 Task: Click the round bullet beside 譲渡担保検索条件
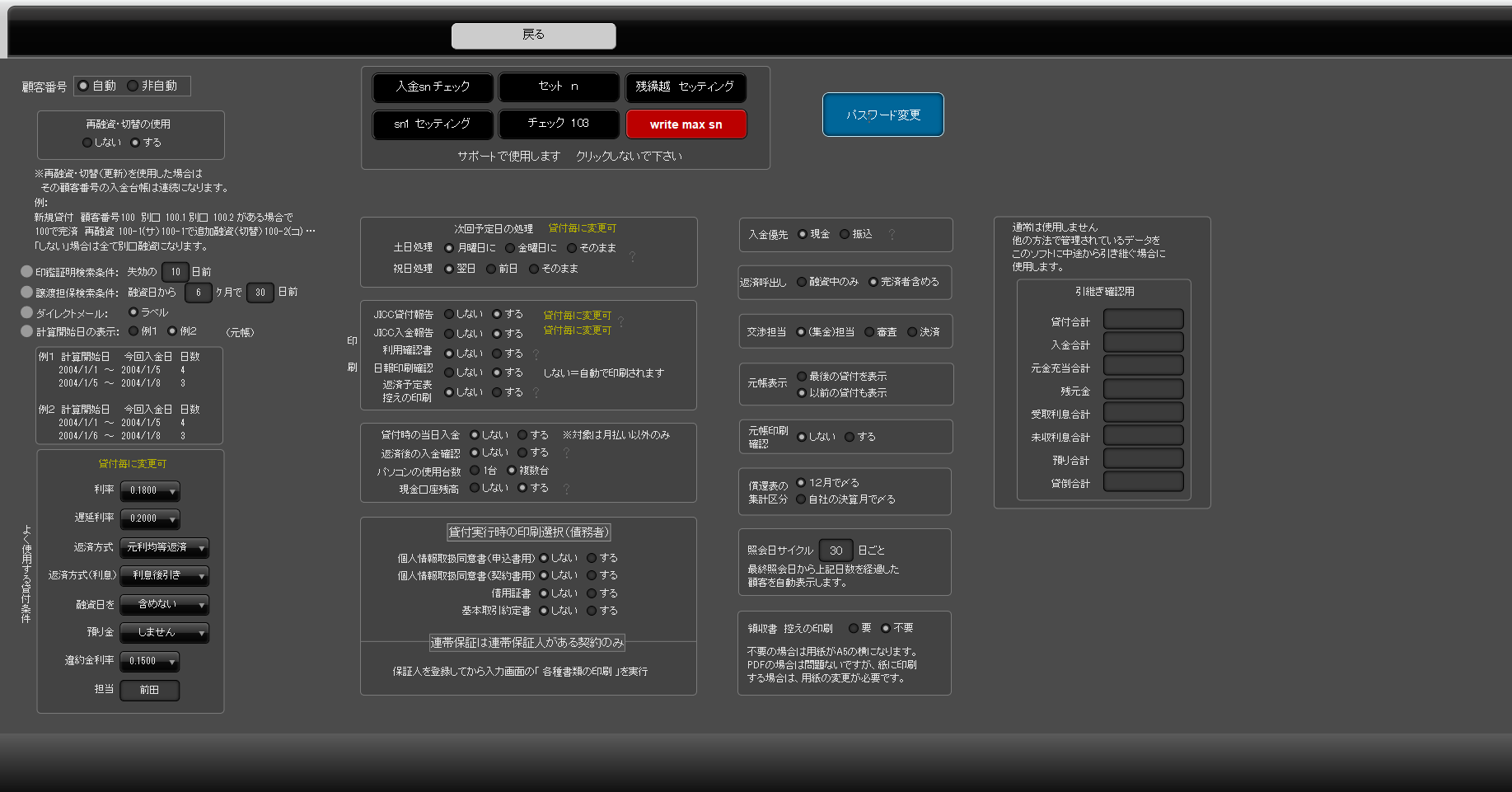pos(26,292)
